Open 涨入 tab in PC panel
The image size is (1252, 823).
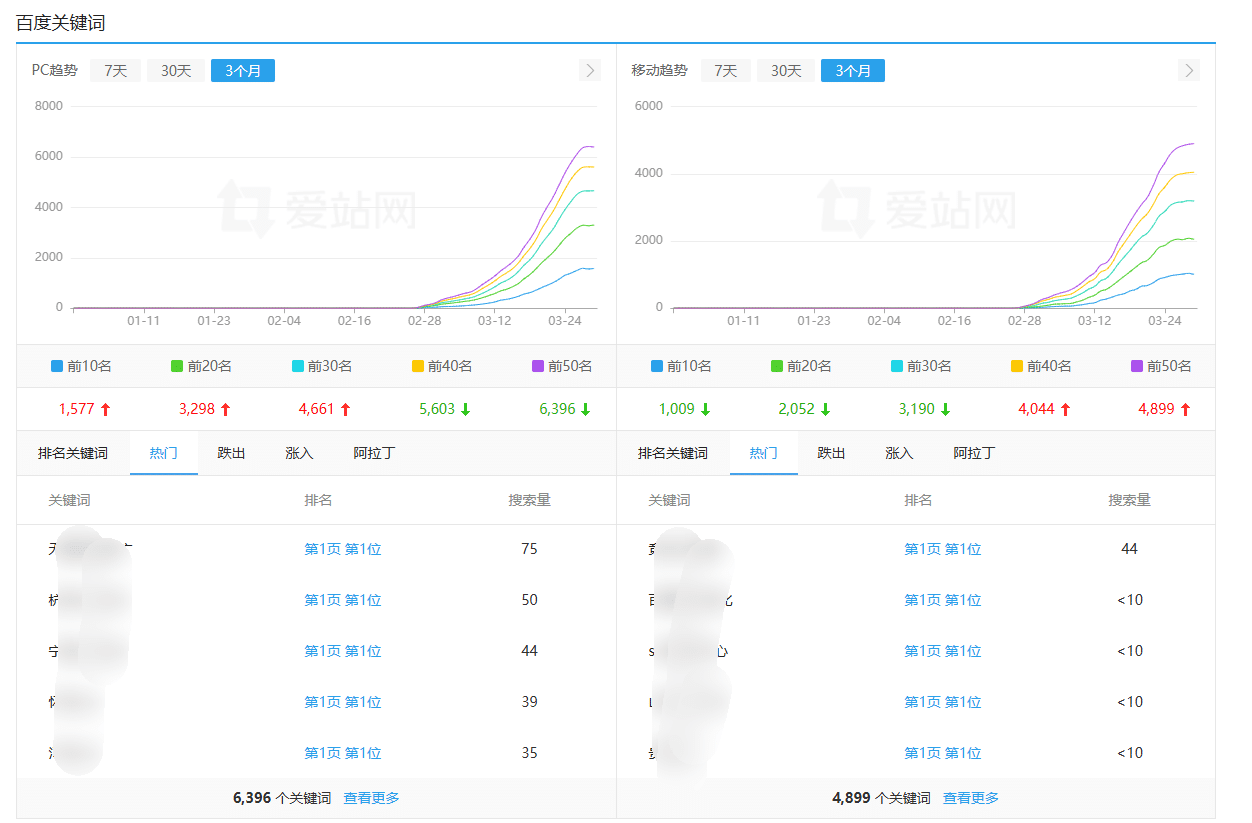pyautogui.click(x=299, y=453)
